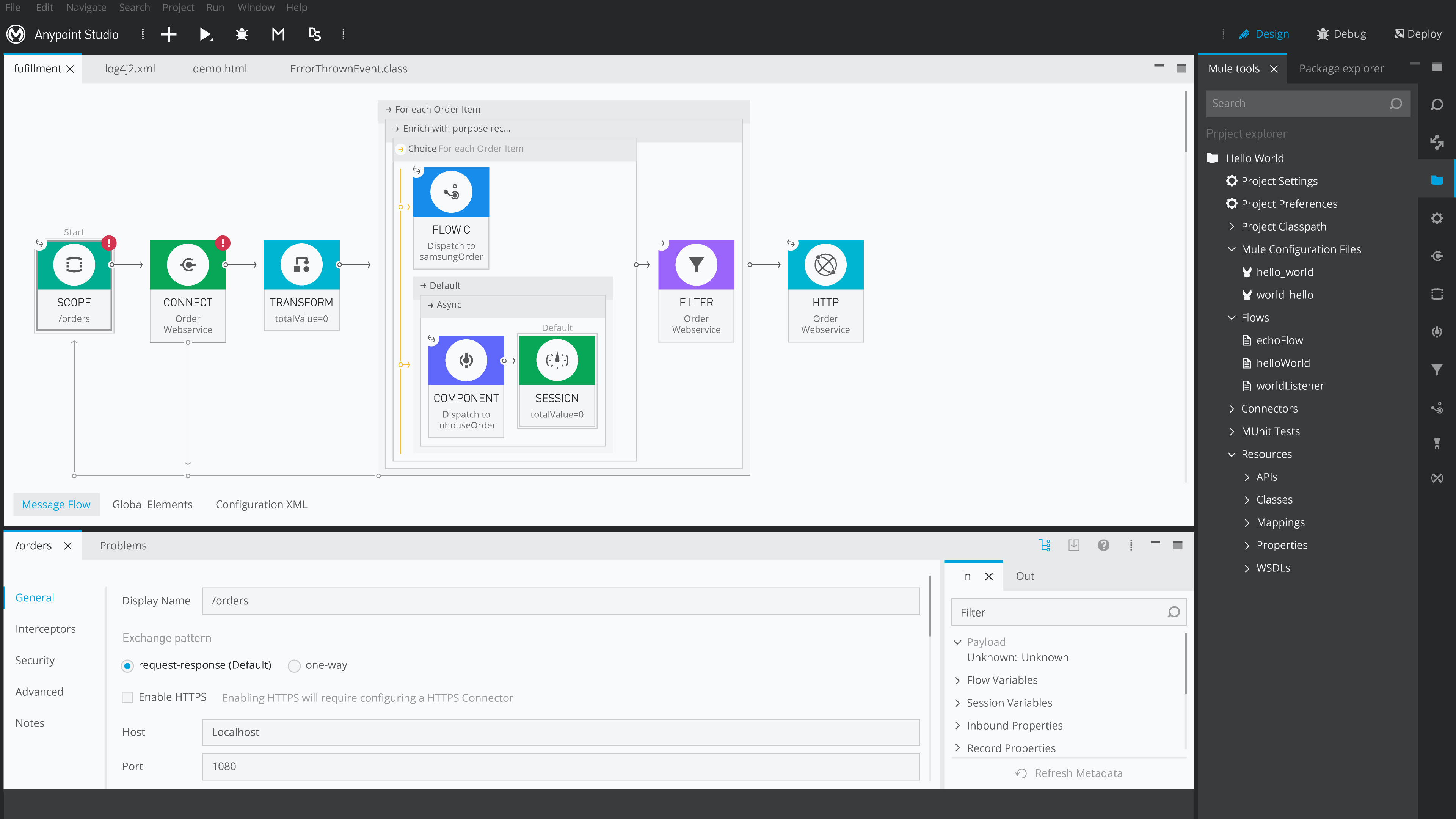The width and height of the screenshot is (1456, 819).
Task: Open the Interceptors settings section
Action: tap(45, 629)
